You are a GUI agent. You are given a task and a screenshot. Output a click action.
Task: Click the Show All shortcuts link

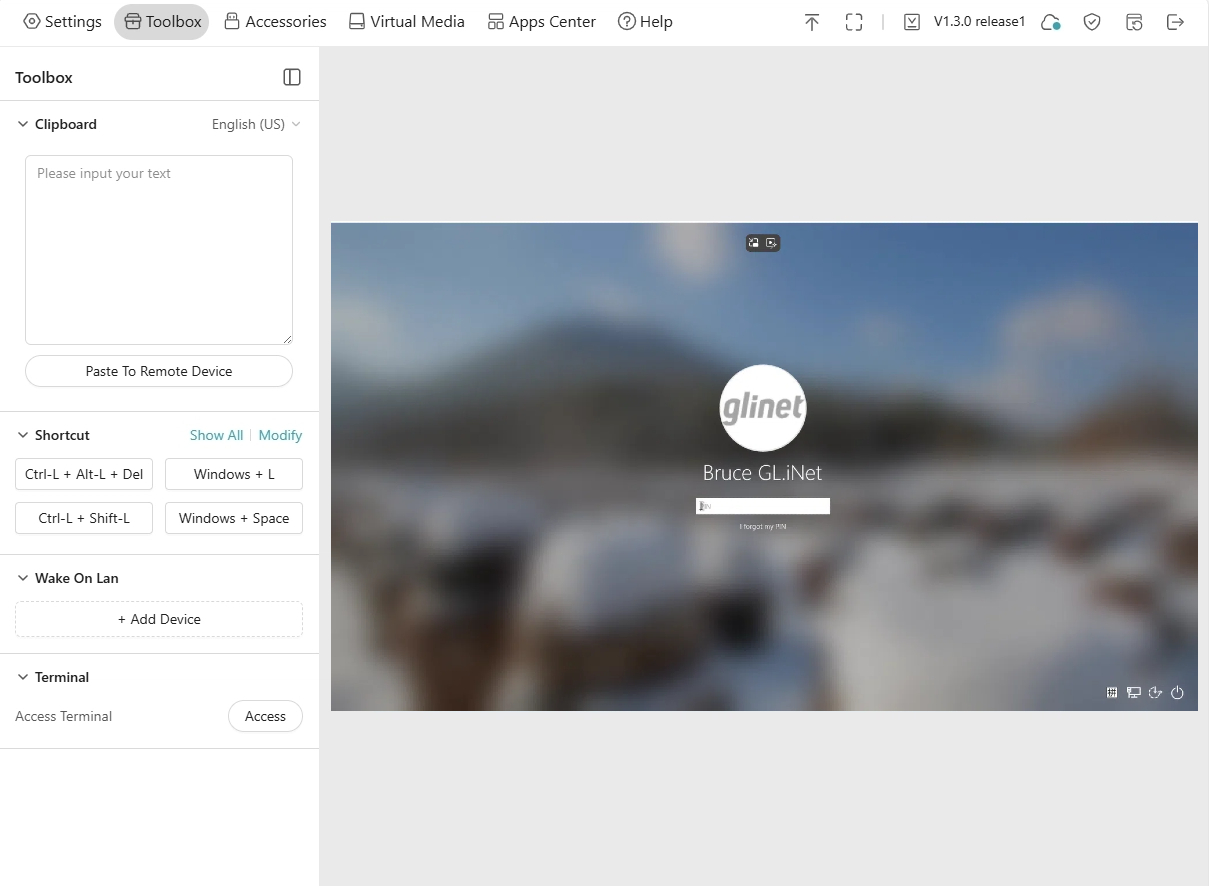[x=216, y=435]
